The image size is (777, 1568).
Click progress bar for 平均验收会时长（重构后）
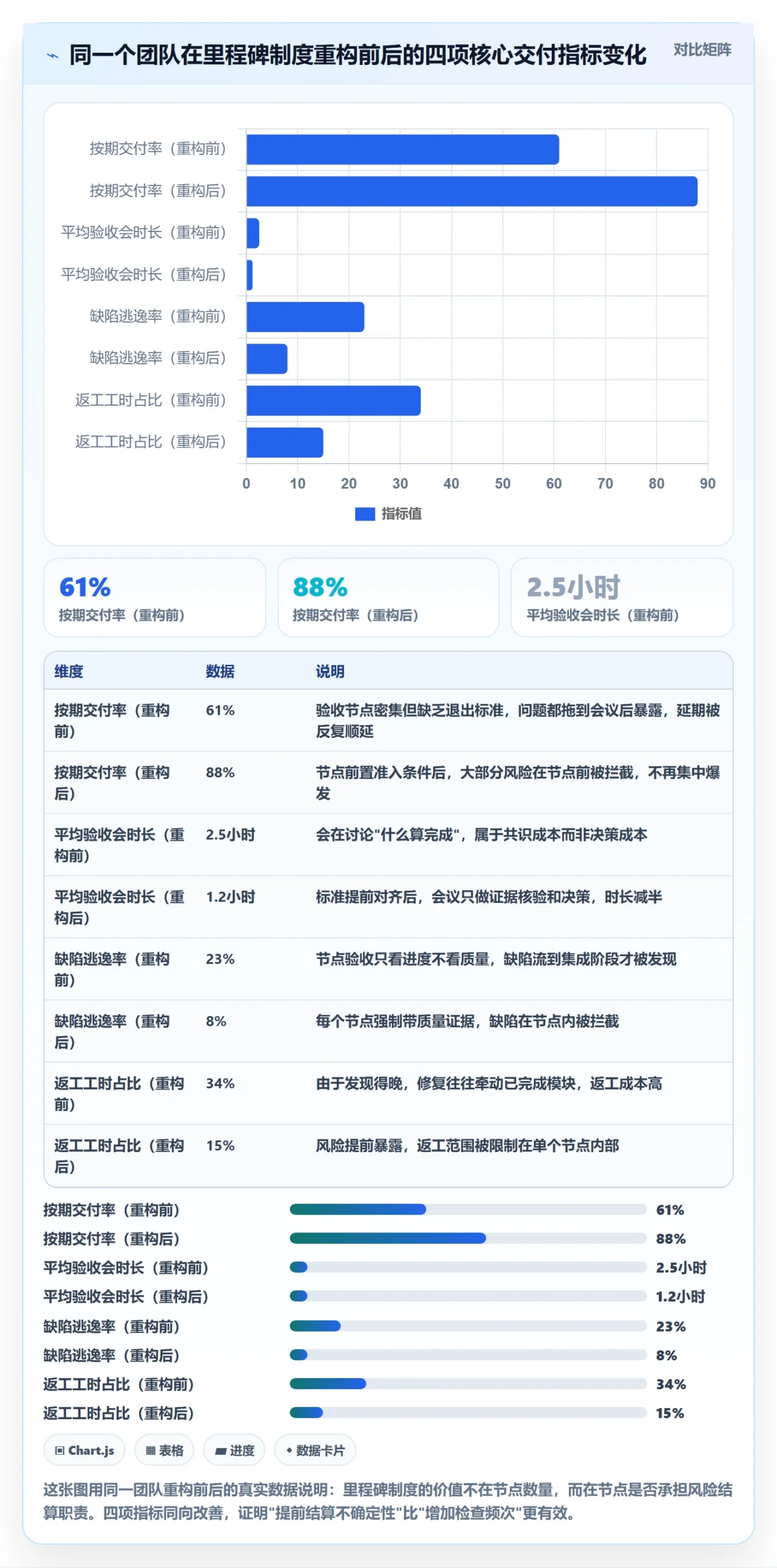(468, 1296)
